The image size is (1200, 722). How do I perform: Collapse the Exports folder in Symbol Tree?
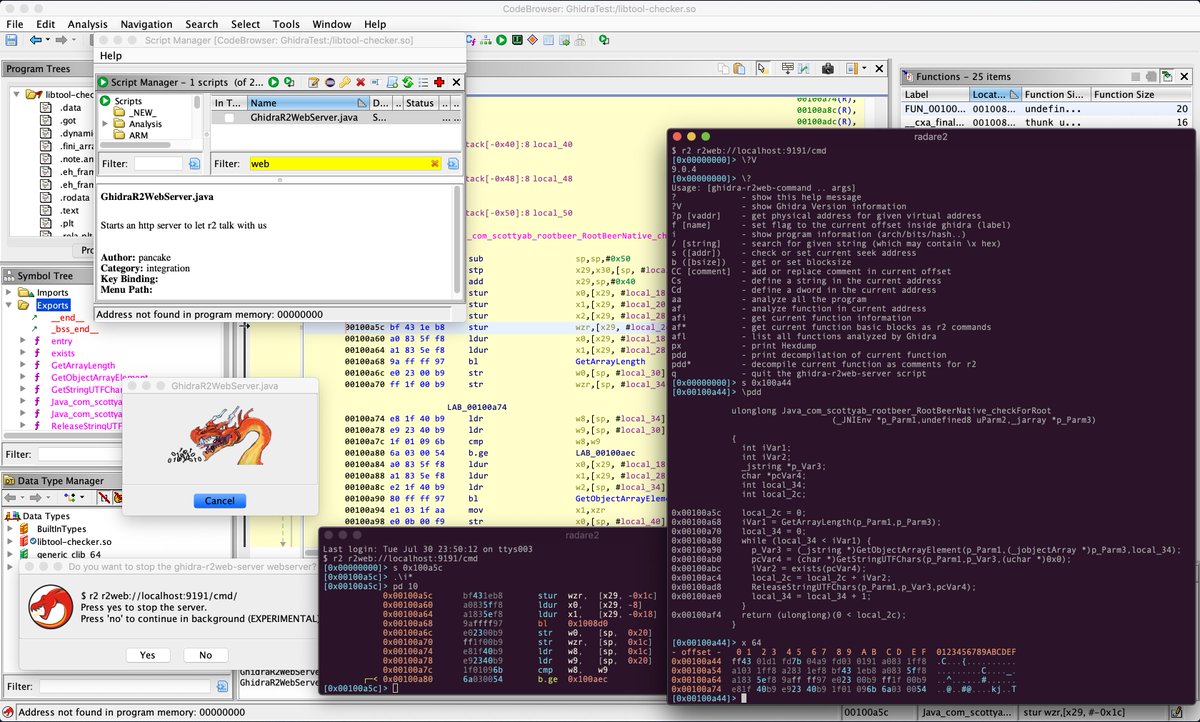[8, 305]
